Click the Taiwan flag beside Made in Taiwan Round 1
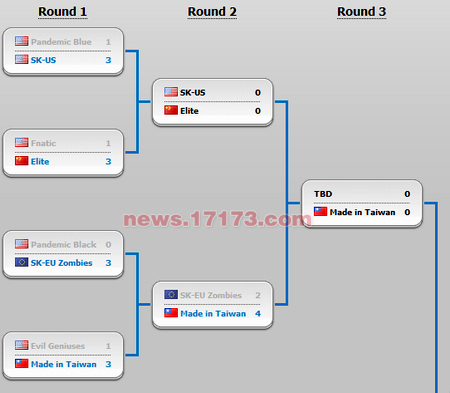450x393 pixels. 21,364
